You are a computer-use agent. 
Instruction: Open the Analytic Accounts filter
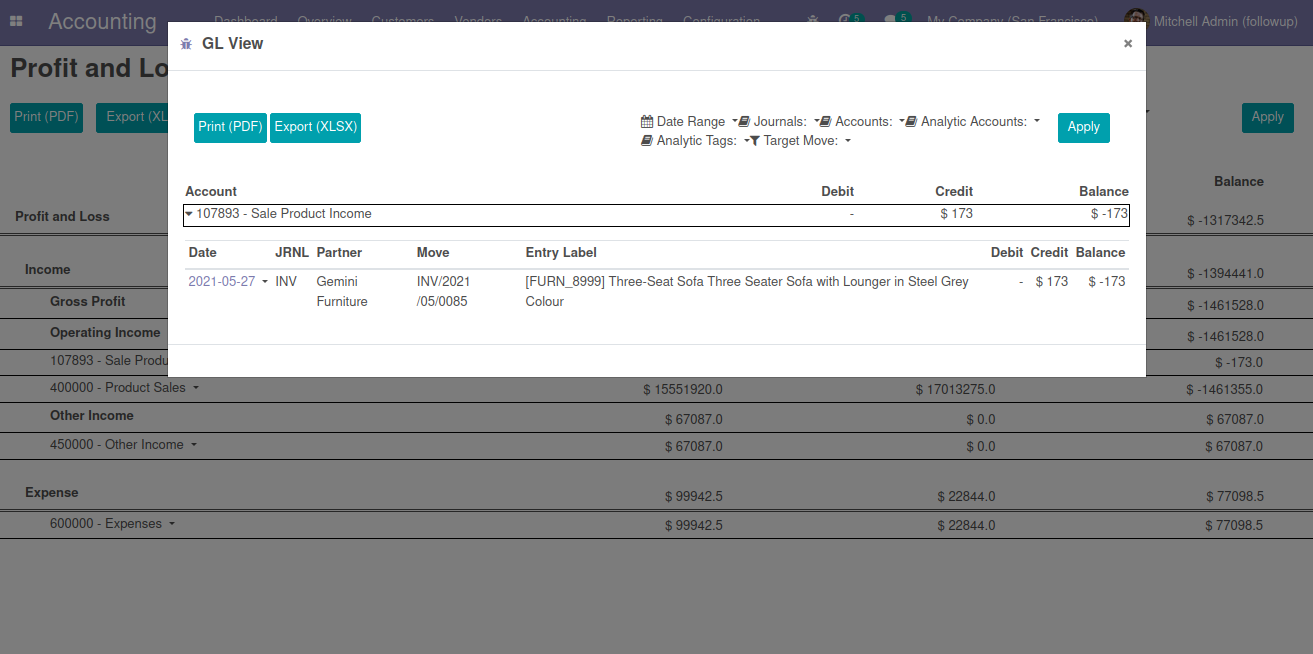point(972,121)
